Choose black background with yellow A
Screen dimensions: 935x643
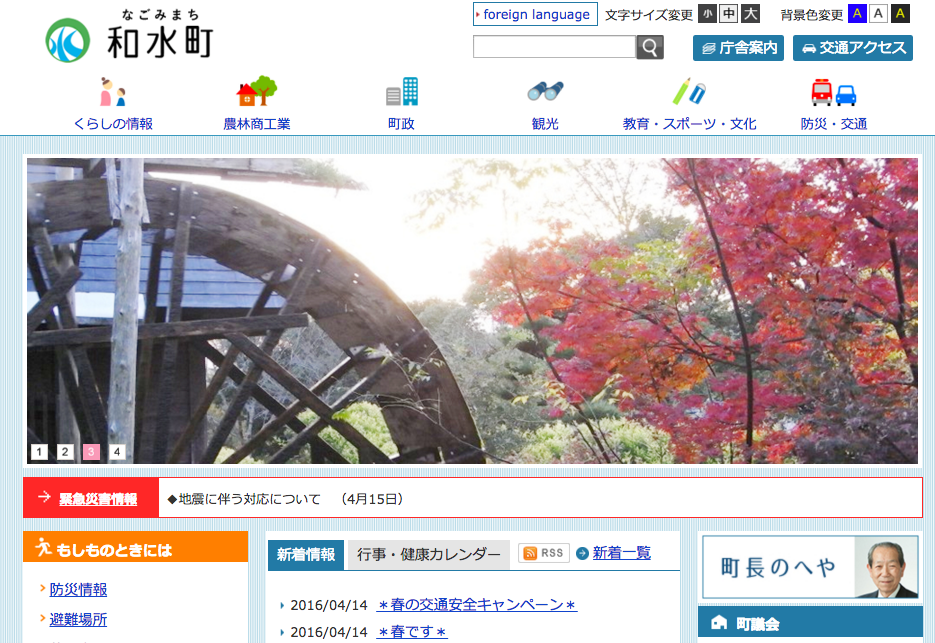(x=900, y=13)
